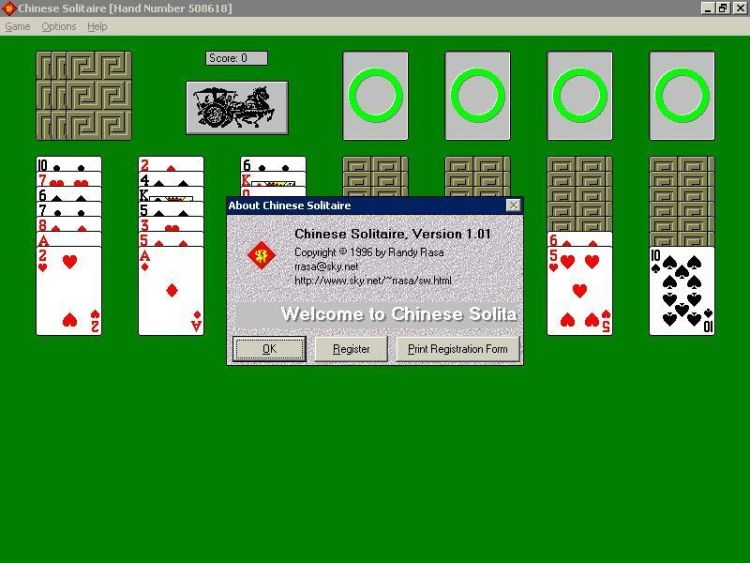The image size is (750, 563).
Task: Click the horse and chariot image tile
Action: tap(236, 107)
